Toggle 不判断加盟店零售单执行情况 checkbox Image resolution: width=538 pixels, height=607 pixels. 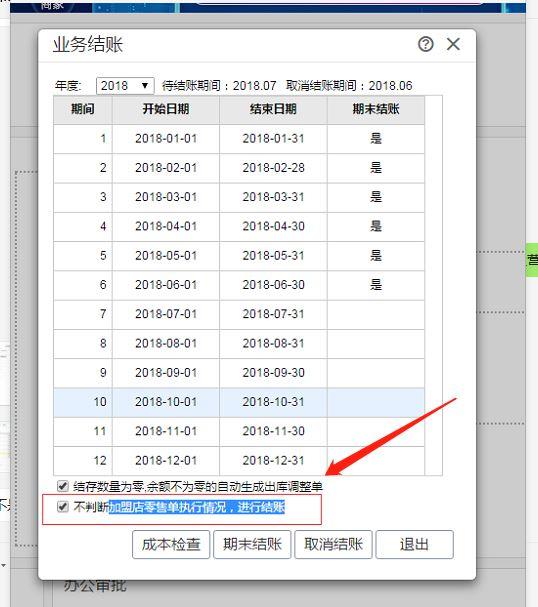point(62,506)
